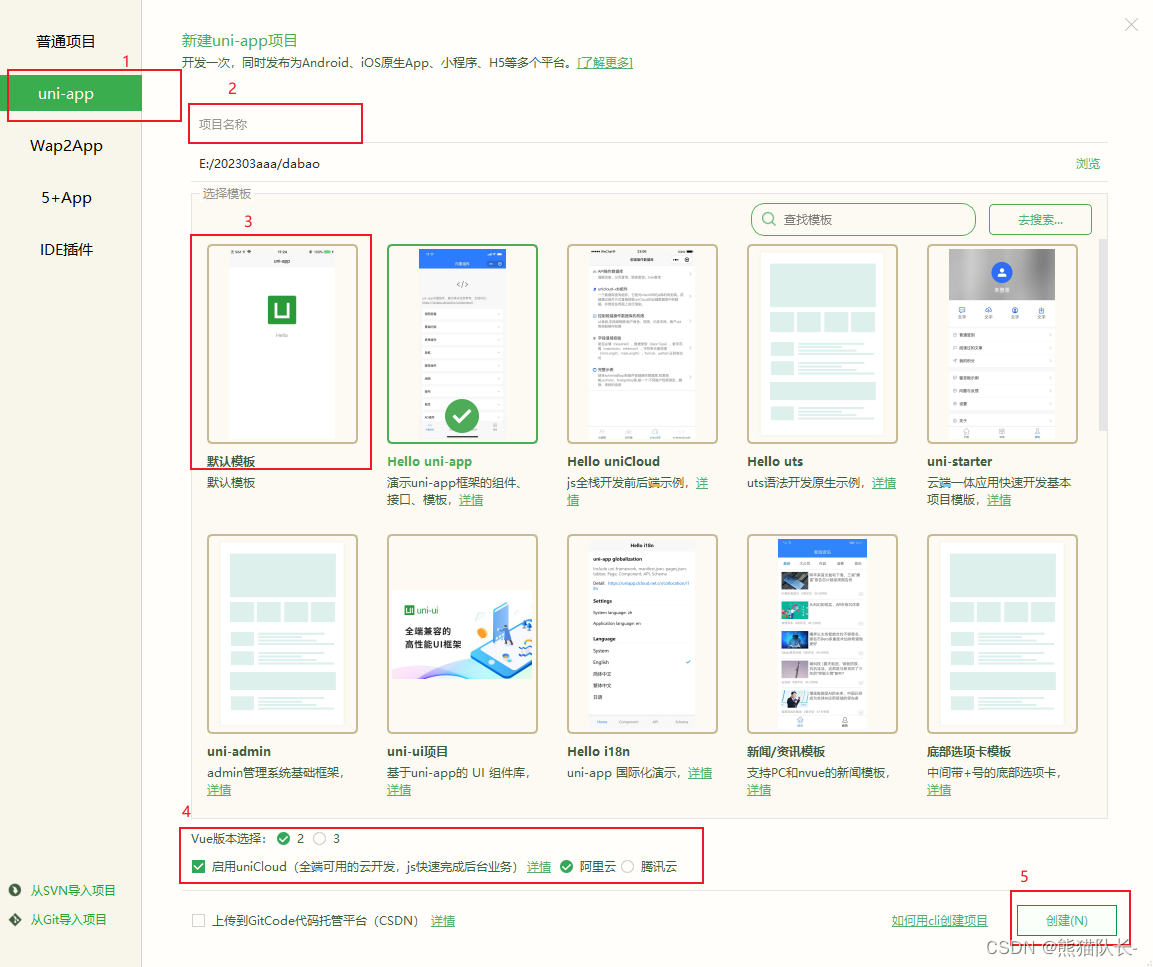Choose Vue version 2 radio button
The height and width of the screenshot is (967, 1153).
click(284, 838)
